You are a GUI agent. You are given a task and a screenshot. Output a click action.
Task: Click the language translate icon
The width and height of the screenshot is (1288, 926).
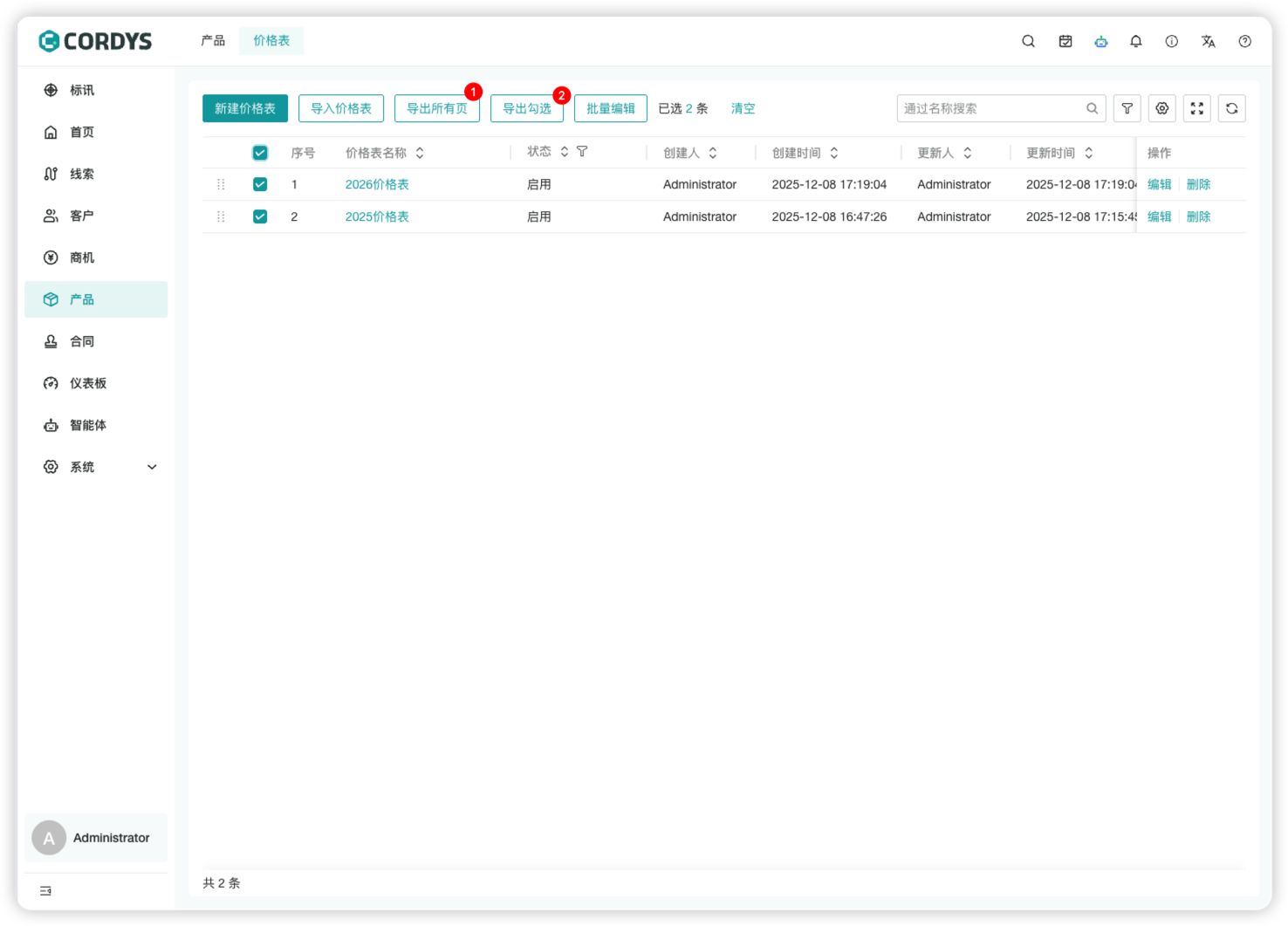coord(1208,41)
